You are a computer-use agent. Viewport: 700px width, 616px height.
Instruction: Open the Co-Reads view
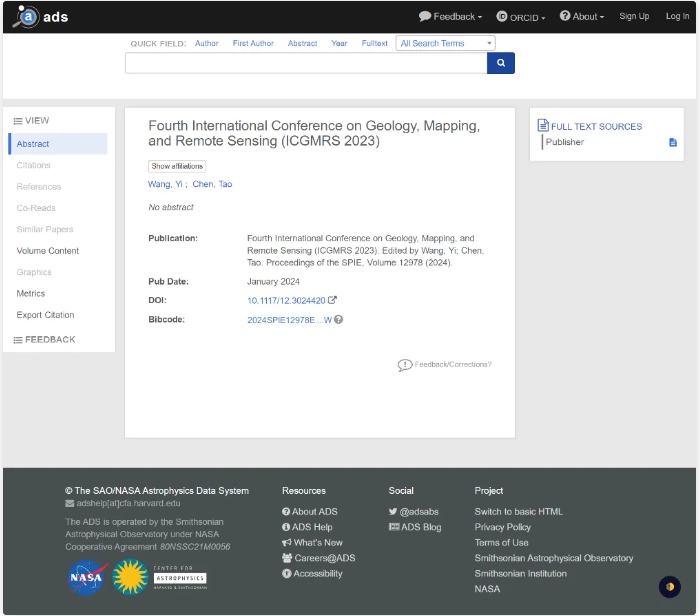coord(36,208)
